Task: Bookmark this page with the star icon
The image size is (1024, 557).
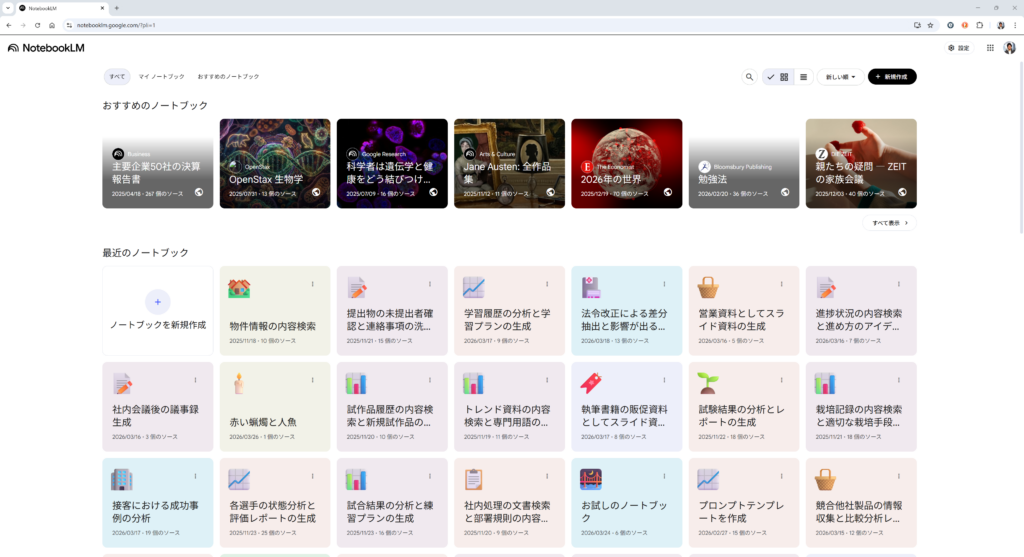Action: pyautogui.click(x=930, y=25)
